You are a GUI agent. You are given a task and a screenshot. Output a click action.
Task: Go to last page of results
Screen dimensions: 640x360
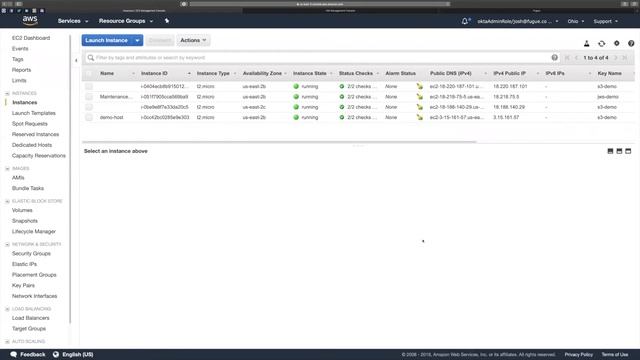tap(624, 58)
